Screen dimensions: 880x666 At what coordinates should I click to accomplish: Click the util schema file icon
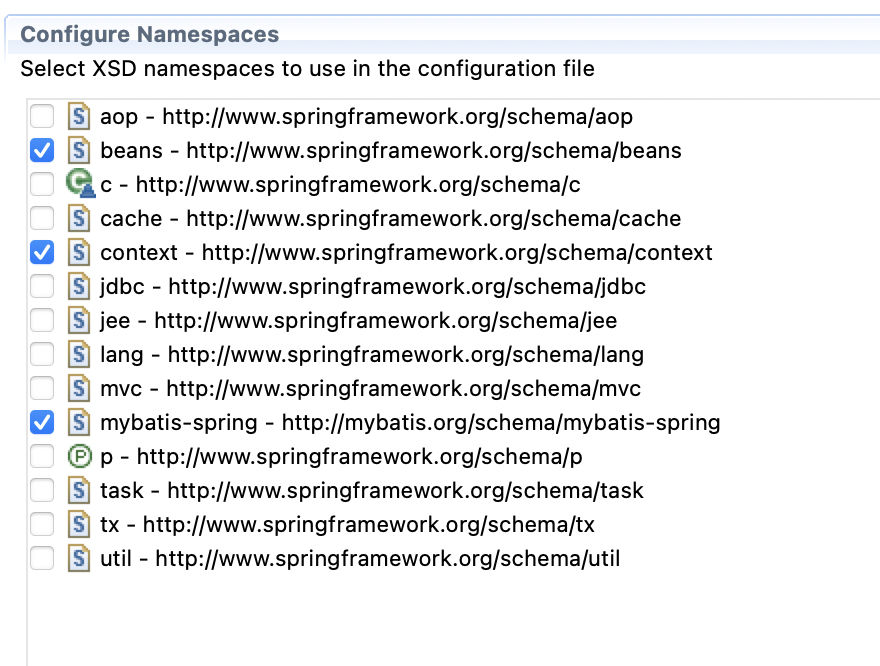tap(79, 558)
